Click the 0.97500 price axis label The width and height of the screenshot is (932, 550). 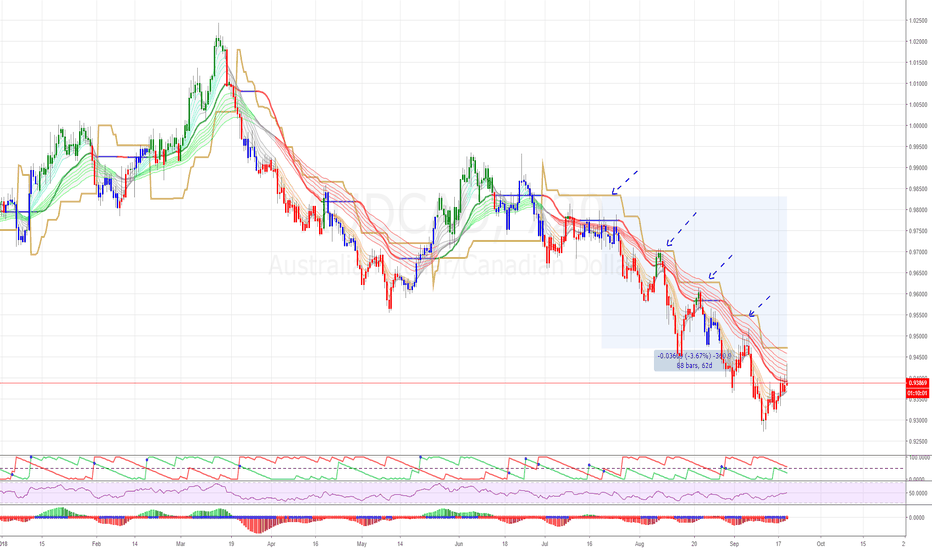pyautogui.click(x=918, y=231)
